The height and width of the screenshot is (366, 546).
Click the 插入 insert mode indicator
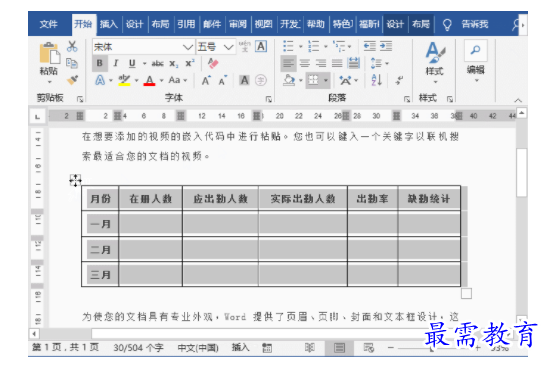[x=241, y=348]
